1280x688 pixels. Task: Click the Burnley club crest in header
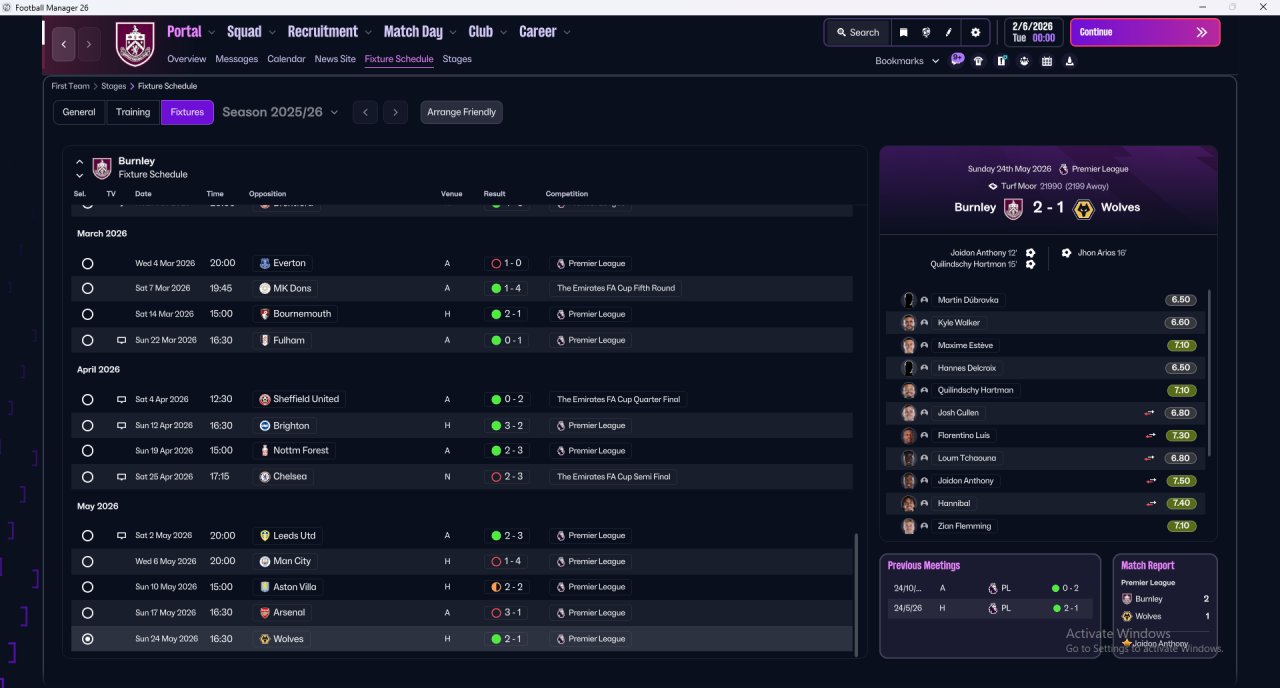coord(135,44)
